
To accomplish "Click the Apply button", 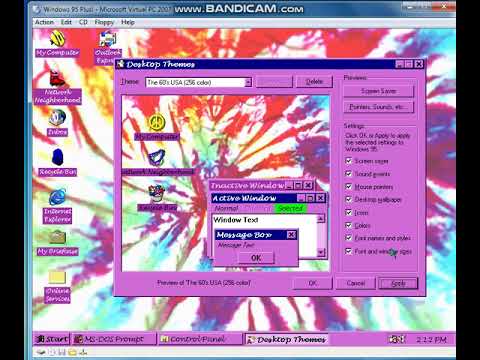I will point(398,283).
